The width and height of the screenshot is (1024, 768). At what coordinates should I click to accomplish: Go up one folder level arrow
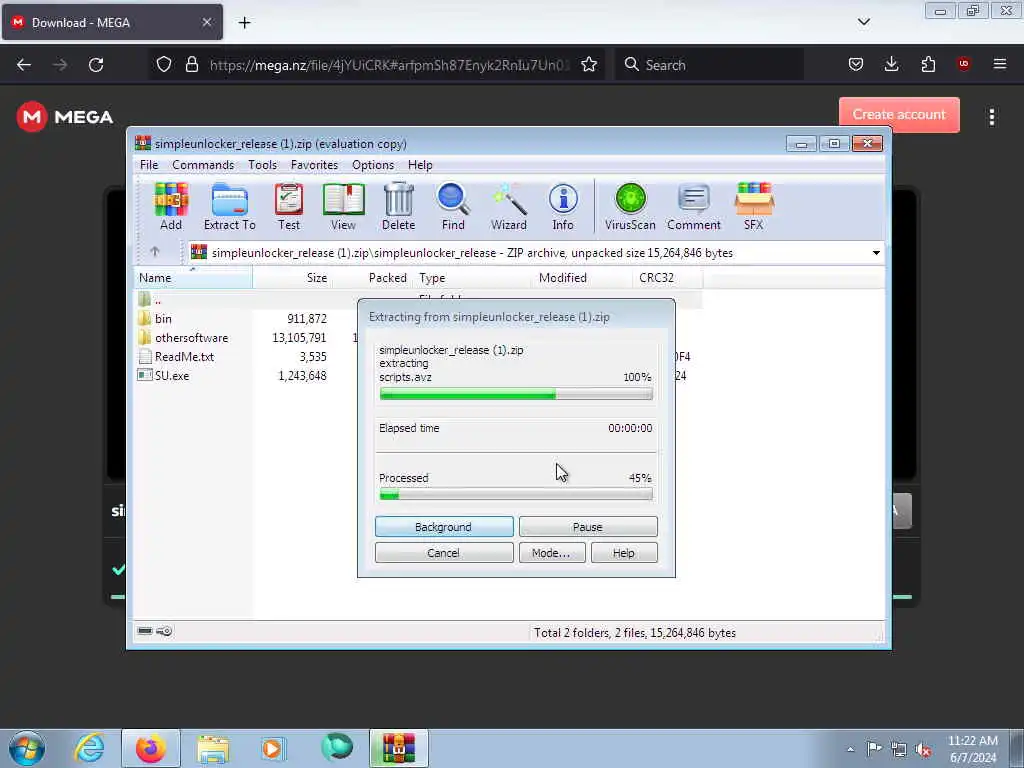155,251
